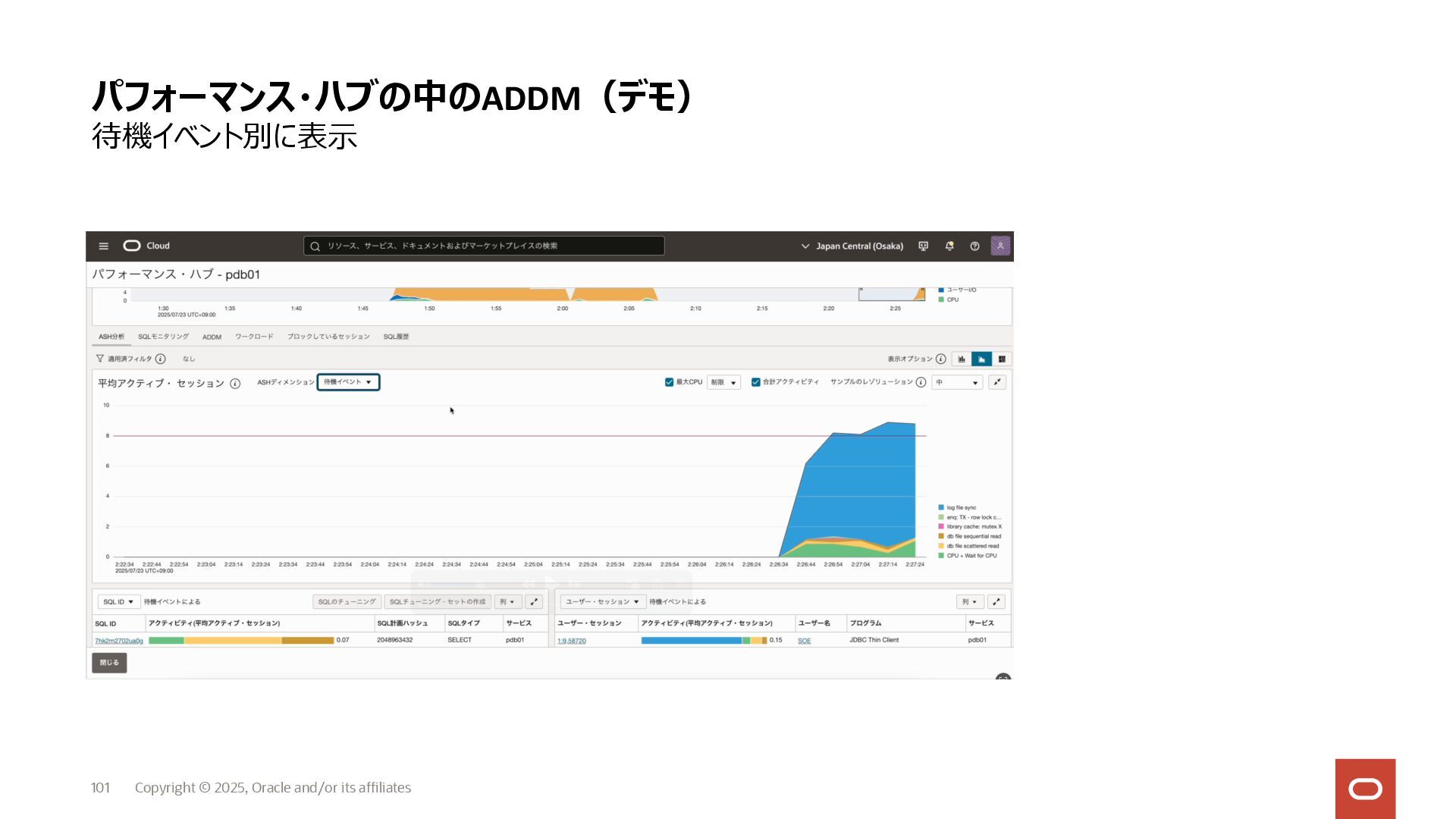Open the ASH dimension 待機イベント dropdown
The width and height of the screenshot is (1456, 819).
pyautogui.click(x=348, y=382)
